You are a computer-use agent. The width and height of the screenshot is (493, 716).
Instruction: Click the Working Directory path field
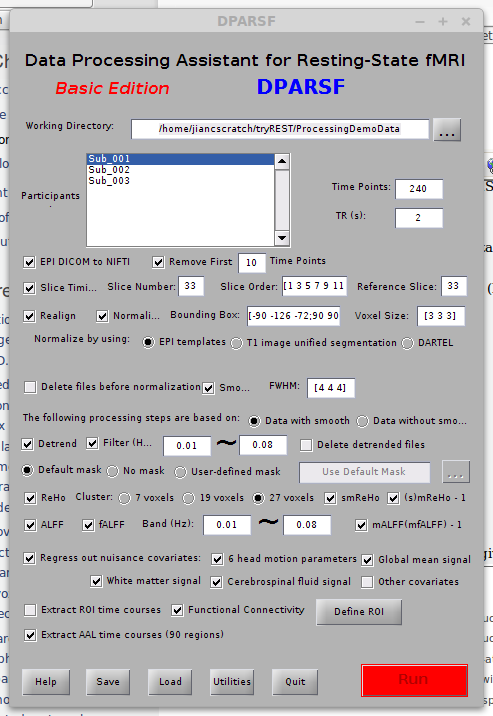point(279,129)
